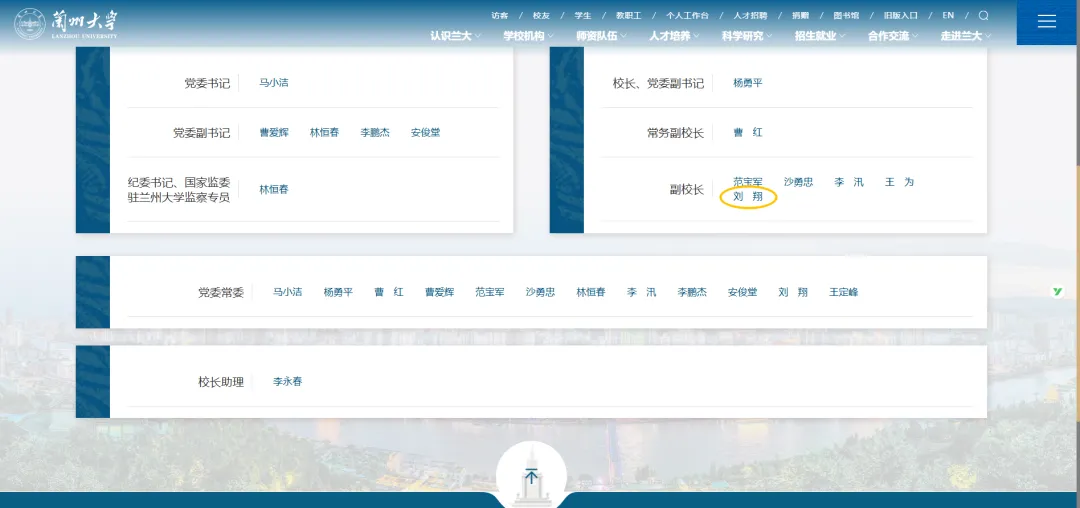Open the 捐赠 top link
This screenshot has height=508, width=1080.
[800, 15]
